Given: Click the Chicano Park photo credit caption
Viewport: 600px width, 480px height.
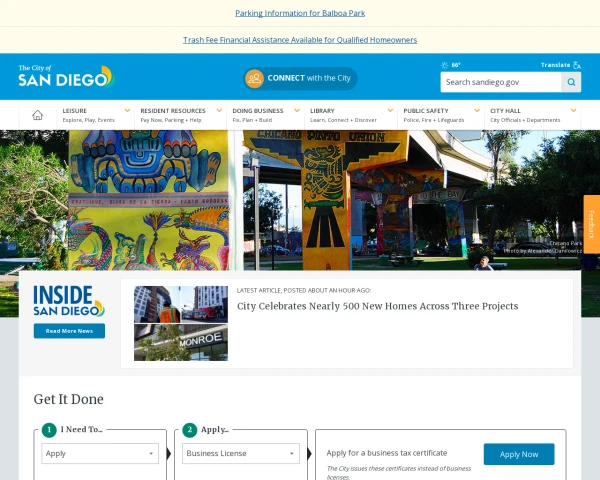Looking at the screenshot, I should (543, 247).
